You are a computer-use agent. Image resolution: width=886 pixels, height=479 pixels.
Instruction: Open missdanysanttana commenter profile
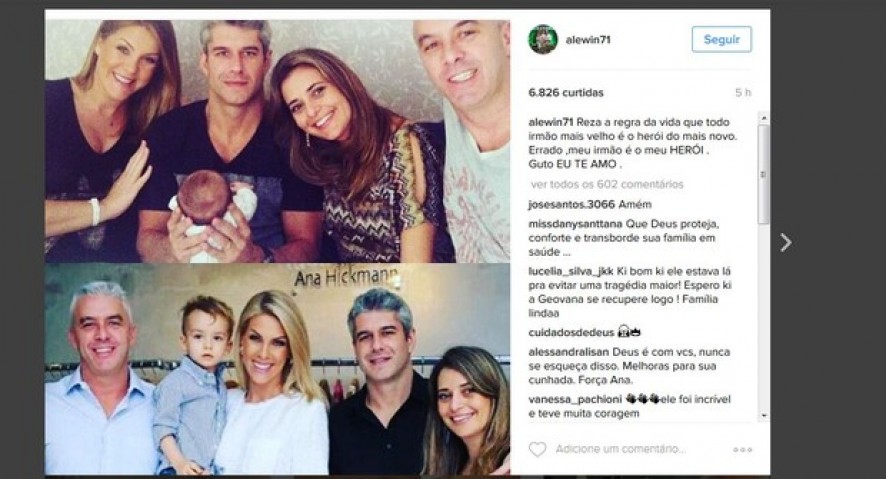click(575, 224)
